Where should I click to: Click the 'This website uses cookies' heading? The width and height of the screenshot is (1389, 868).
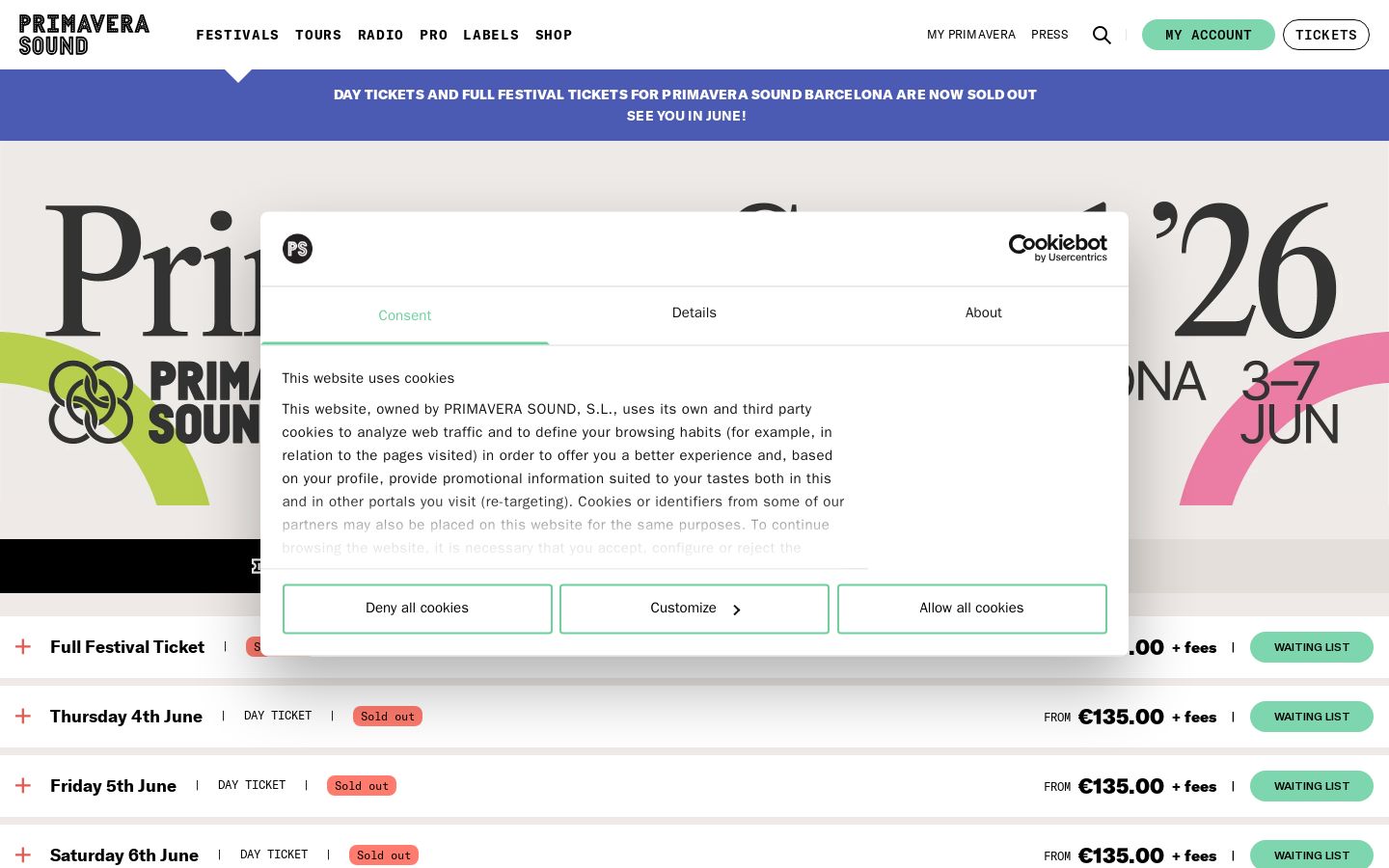coord(368,379)
